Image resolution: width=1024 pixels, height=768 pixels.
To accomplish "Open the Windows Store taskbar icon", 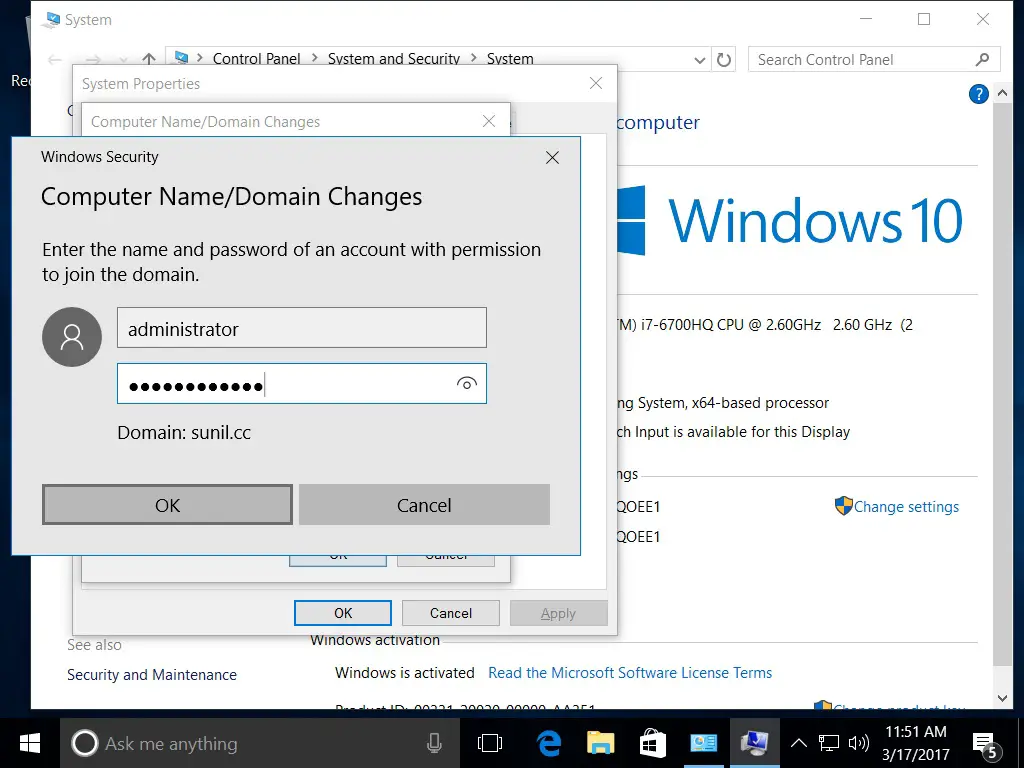I will point(652,743).
